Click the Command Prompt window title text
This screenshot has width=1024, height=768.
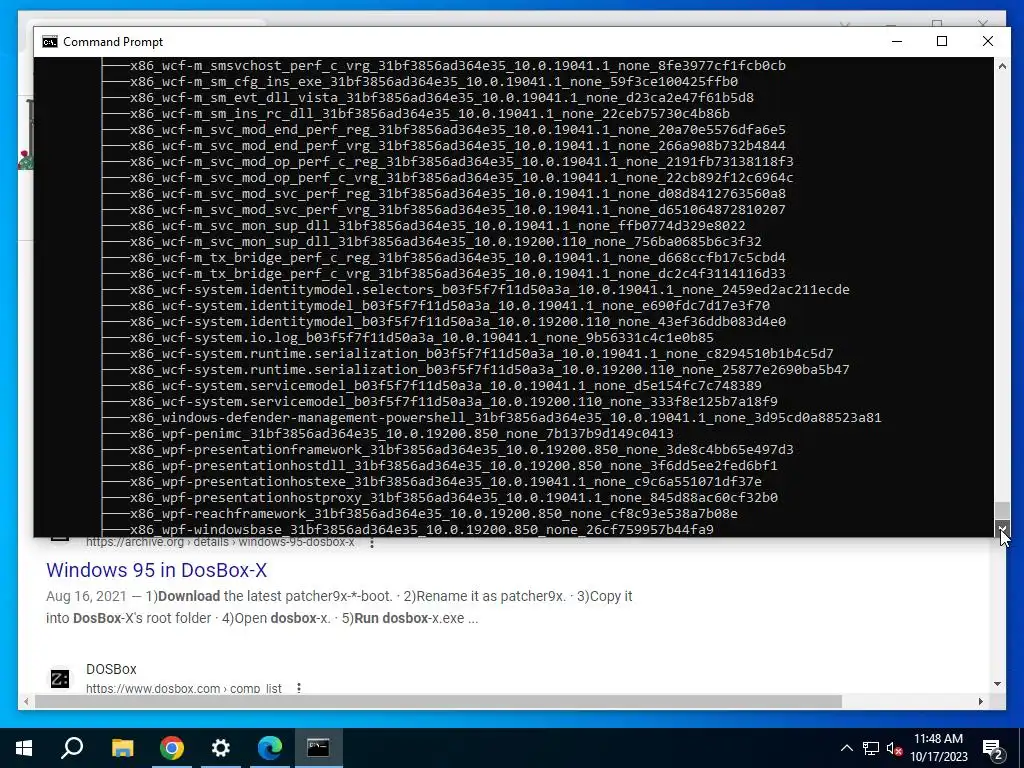(113, 42)
